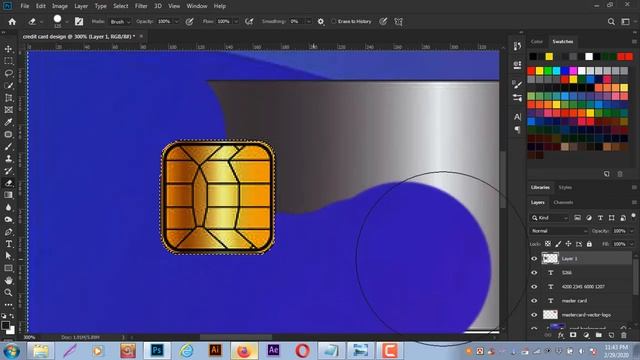Open the Image menu
The width and height of the screenshot is (640, 360).
[60, 6]
